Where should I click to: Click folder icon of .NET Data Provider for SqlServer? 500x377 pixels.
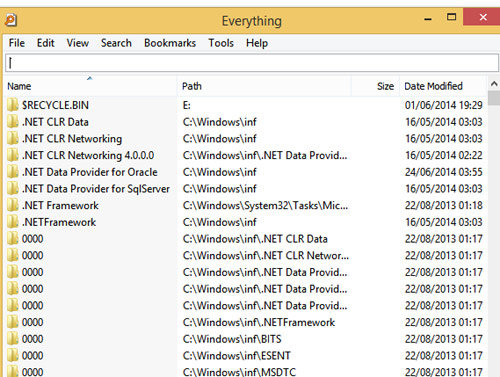[x=13, y=188]
